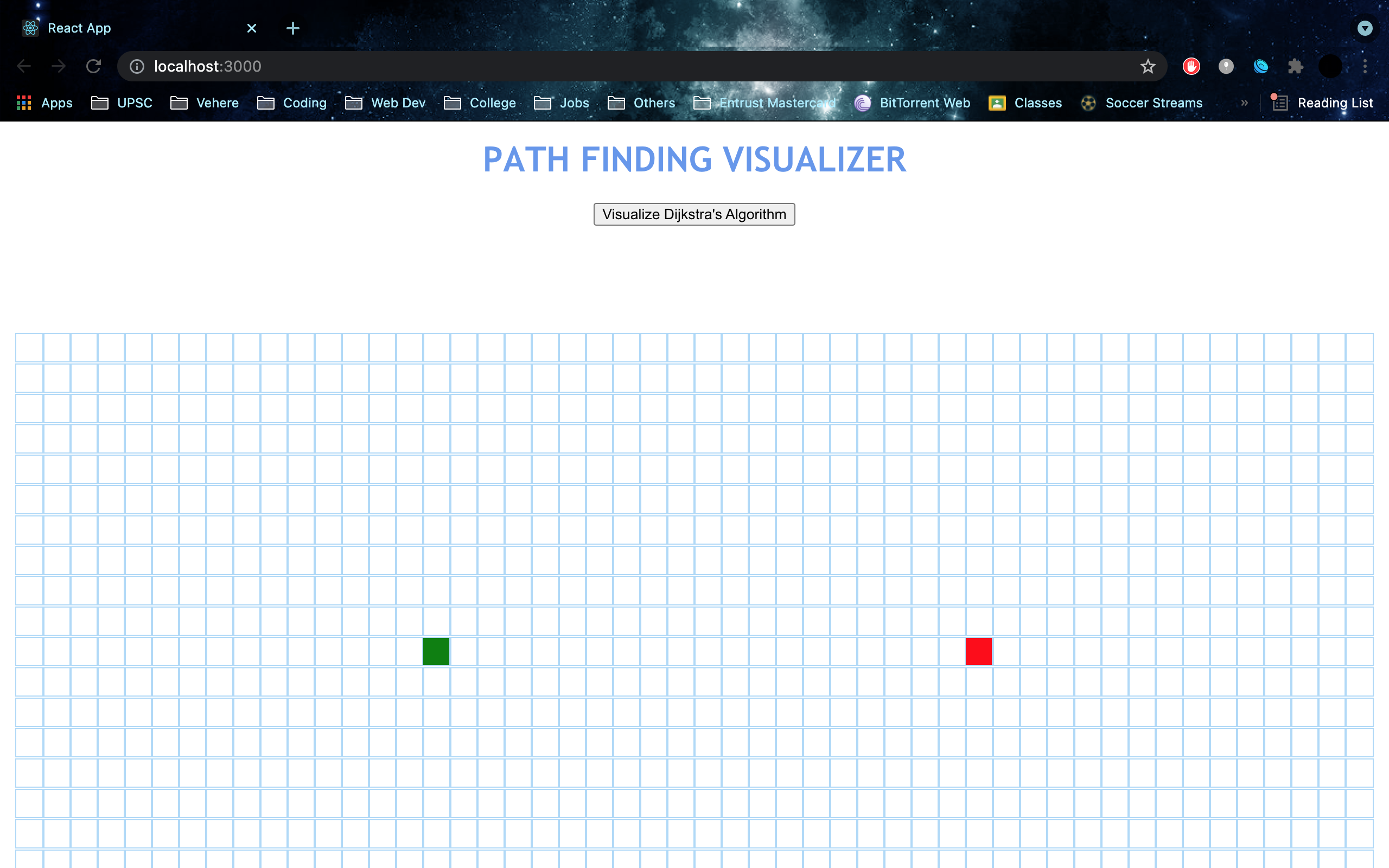The height and width of the screenshot is (868, 1389).
Task: Expand the overflow bookmarks chevron
Action: [1244, 103]
